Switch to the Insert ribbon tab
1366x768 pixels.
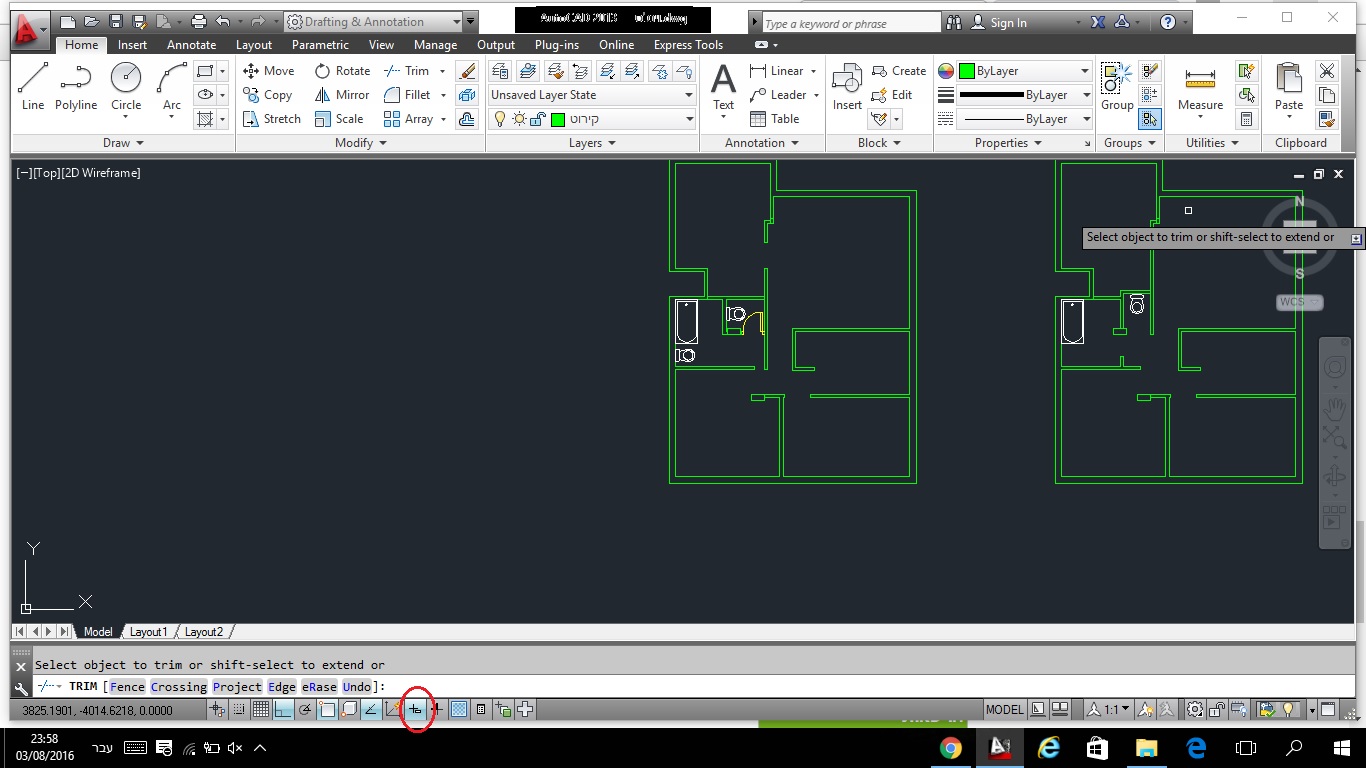pos(132,45)
